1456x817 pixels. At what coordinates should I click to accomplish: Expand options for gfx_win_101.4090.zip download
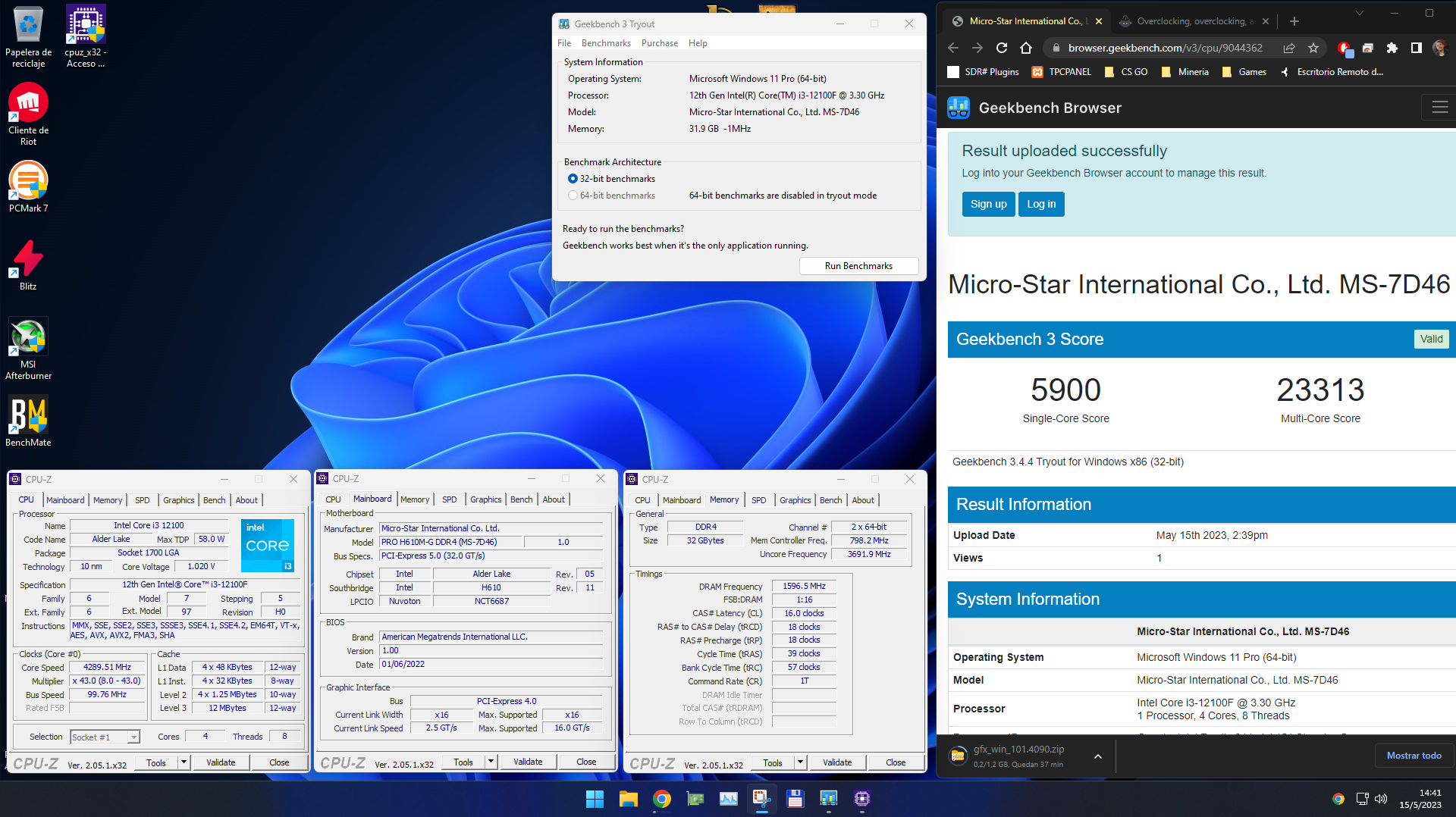click(1097, 756)
